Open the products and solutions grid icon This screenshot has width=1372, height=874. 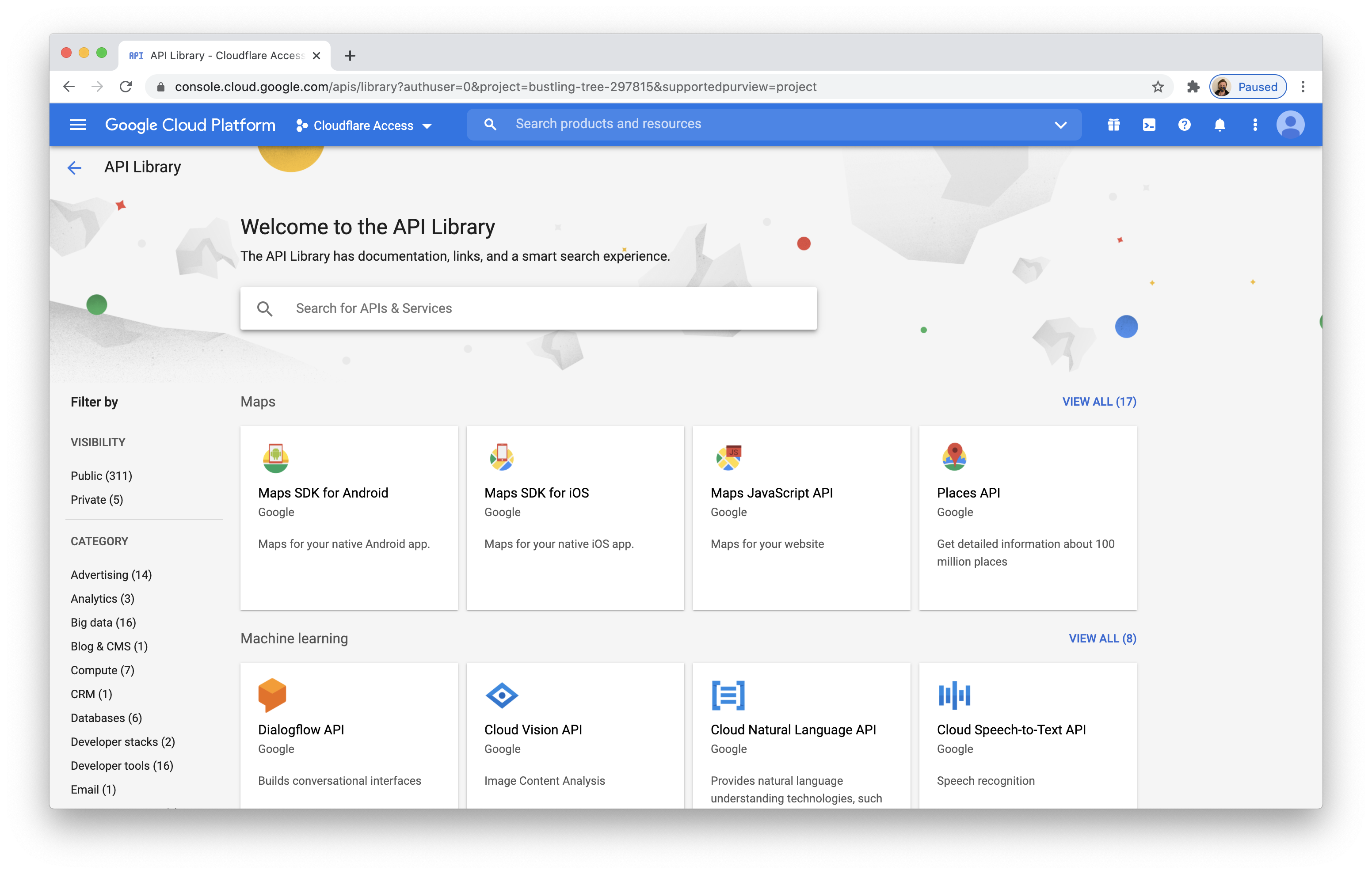coord(1114,124)
